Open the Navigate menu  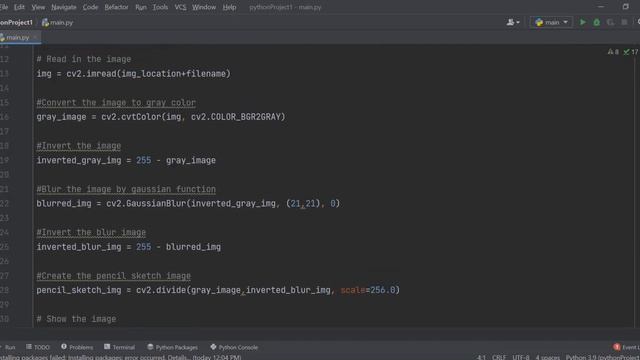click(x=64, y=7)
